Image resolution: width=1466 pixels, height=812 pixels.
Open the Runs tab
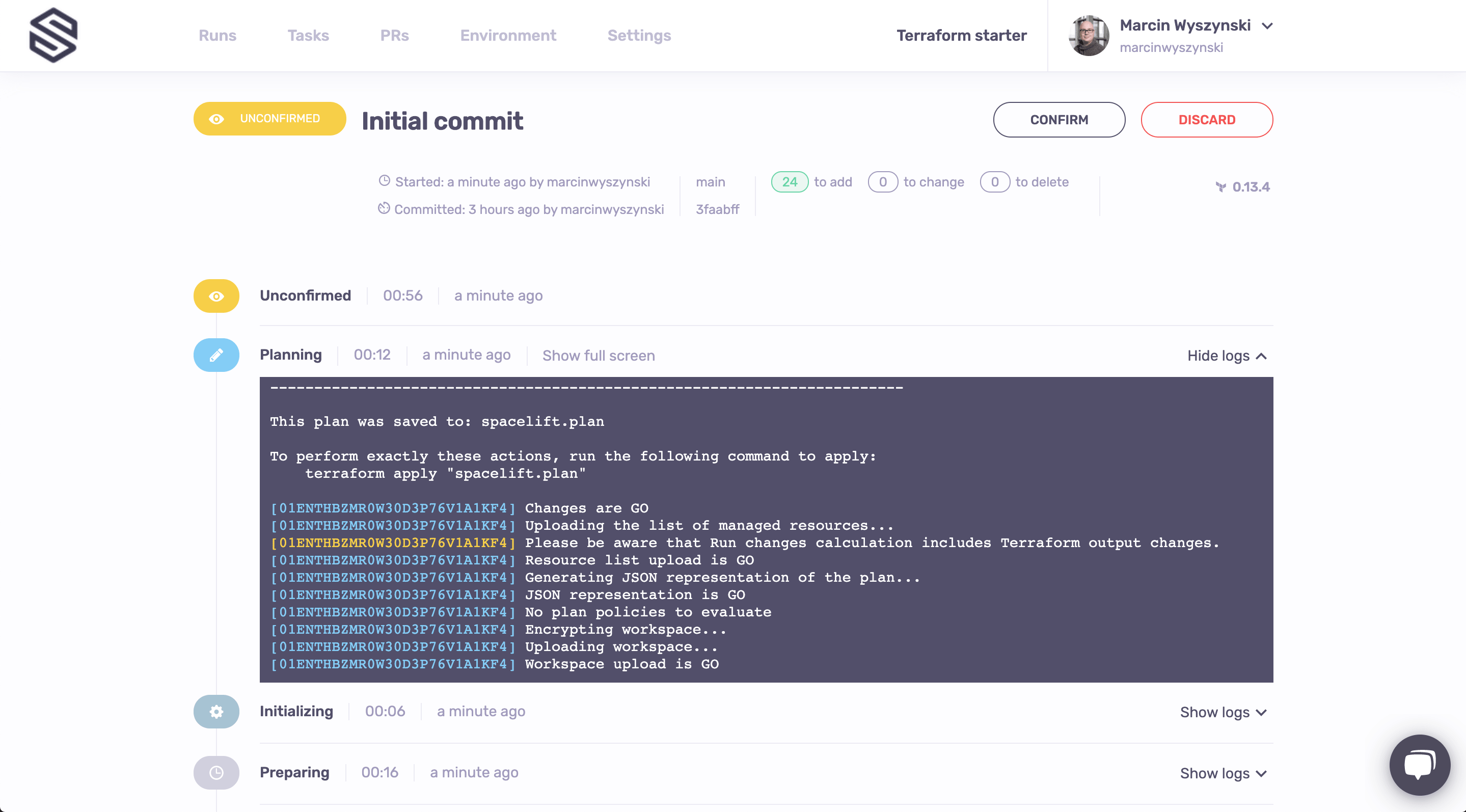click(218, 35)
